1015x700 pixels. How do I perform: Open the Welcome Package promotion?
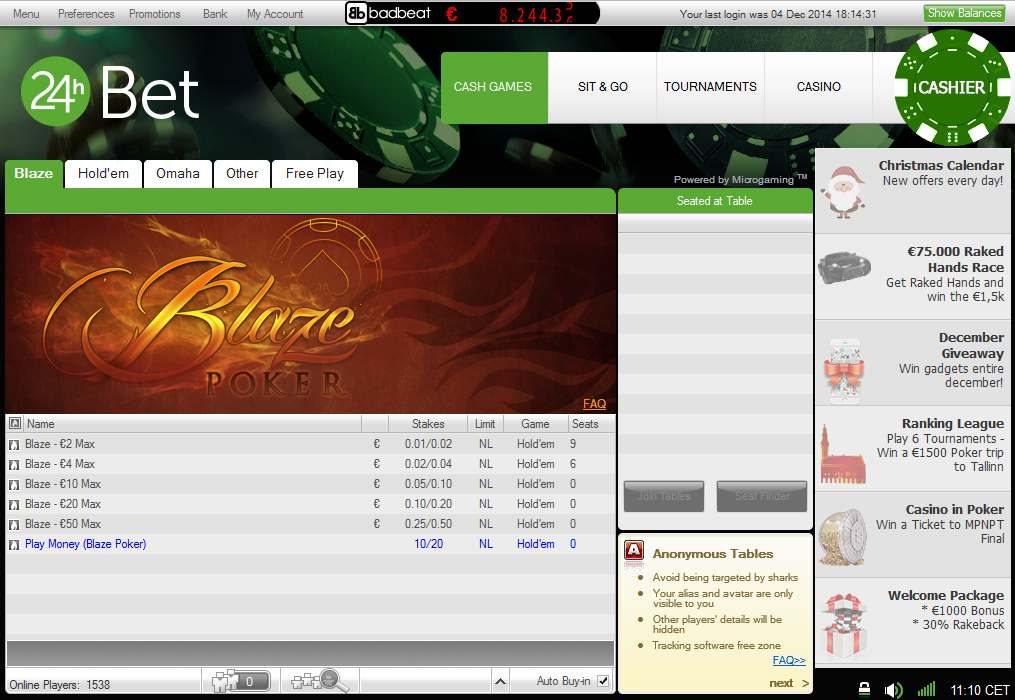tap(913, 621)
